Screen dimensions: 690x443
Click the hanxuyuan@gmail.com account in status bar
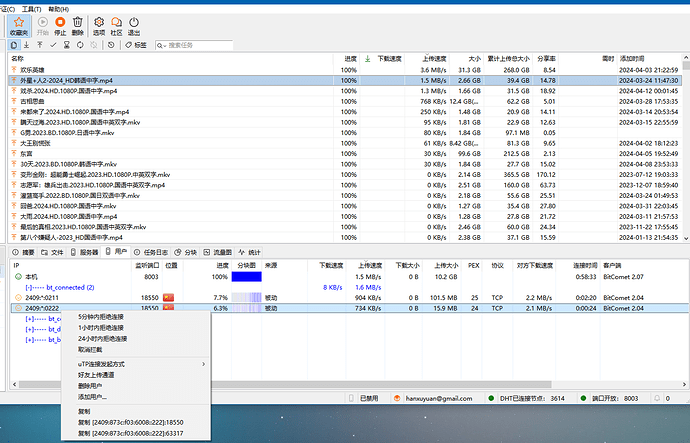pyautogui.click(x=433, y=398)
